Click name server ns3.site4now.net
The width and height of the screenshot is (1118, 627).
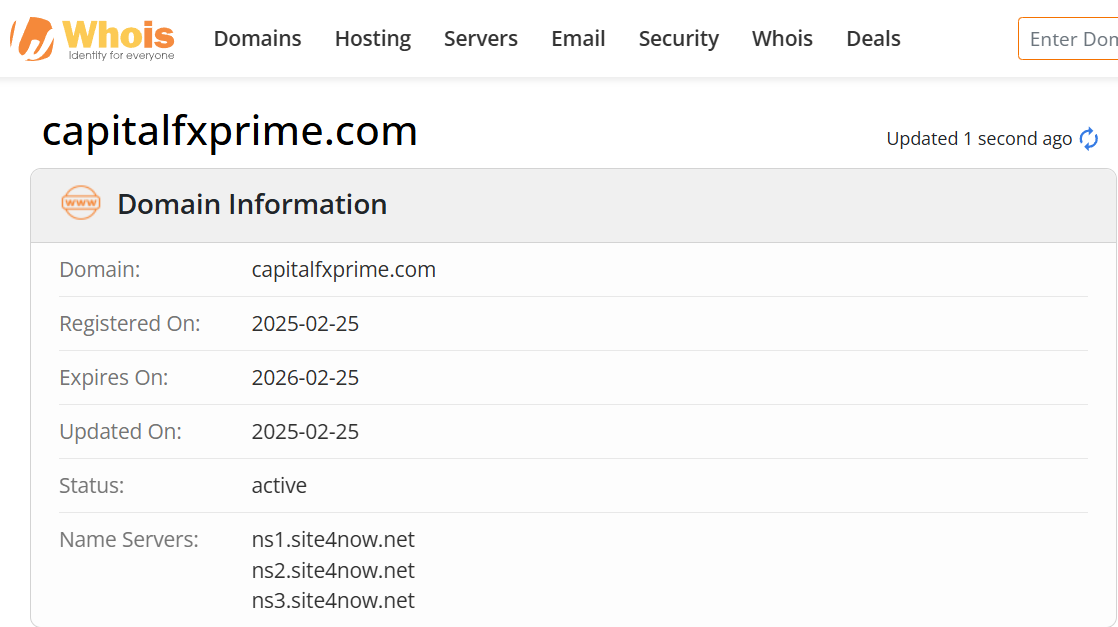pos(333,601)
